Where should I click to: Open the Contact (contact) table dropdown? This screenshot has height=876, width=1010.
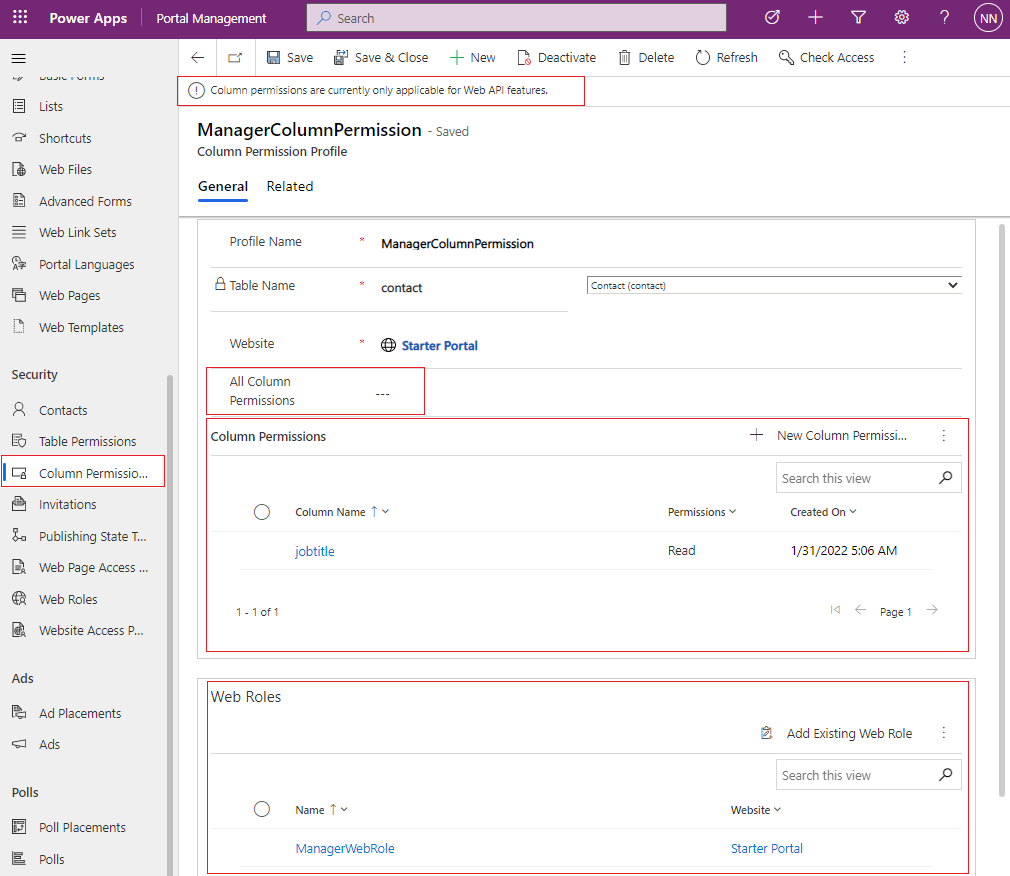(x=774, y=285)
